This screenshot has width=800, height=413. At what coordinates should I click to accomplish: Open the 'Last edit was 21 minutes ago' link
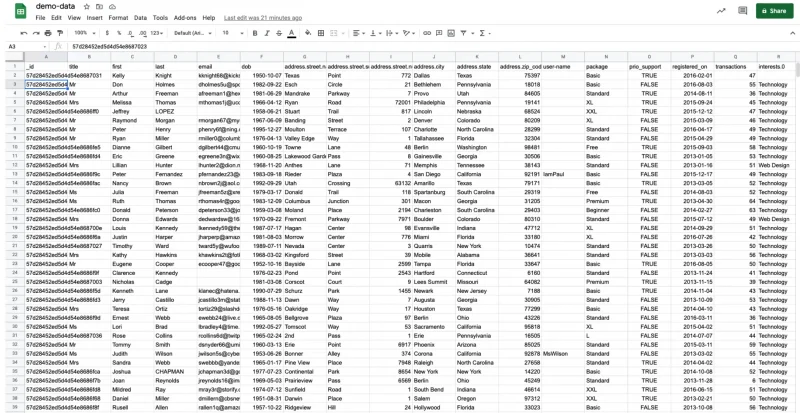point(263,18)
